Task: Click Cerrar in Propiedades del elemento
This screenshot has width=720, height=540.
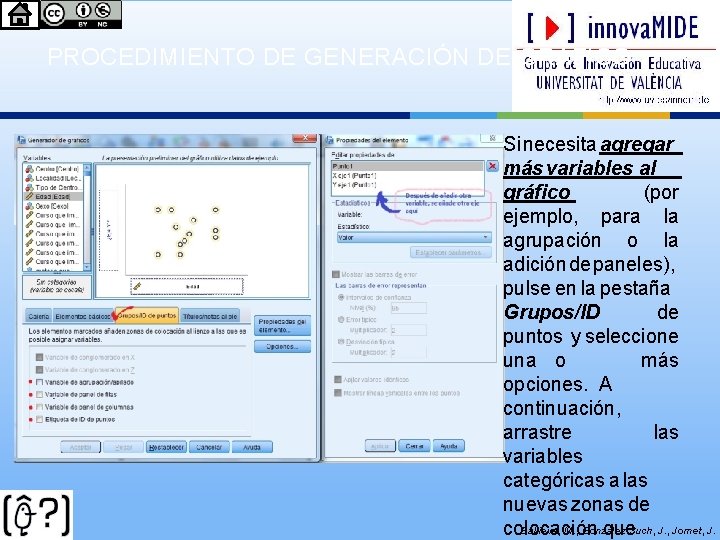Action: 414,446
